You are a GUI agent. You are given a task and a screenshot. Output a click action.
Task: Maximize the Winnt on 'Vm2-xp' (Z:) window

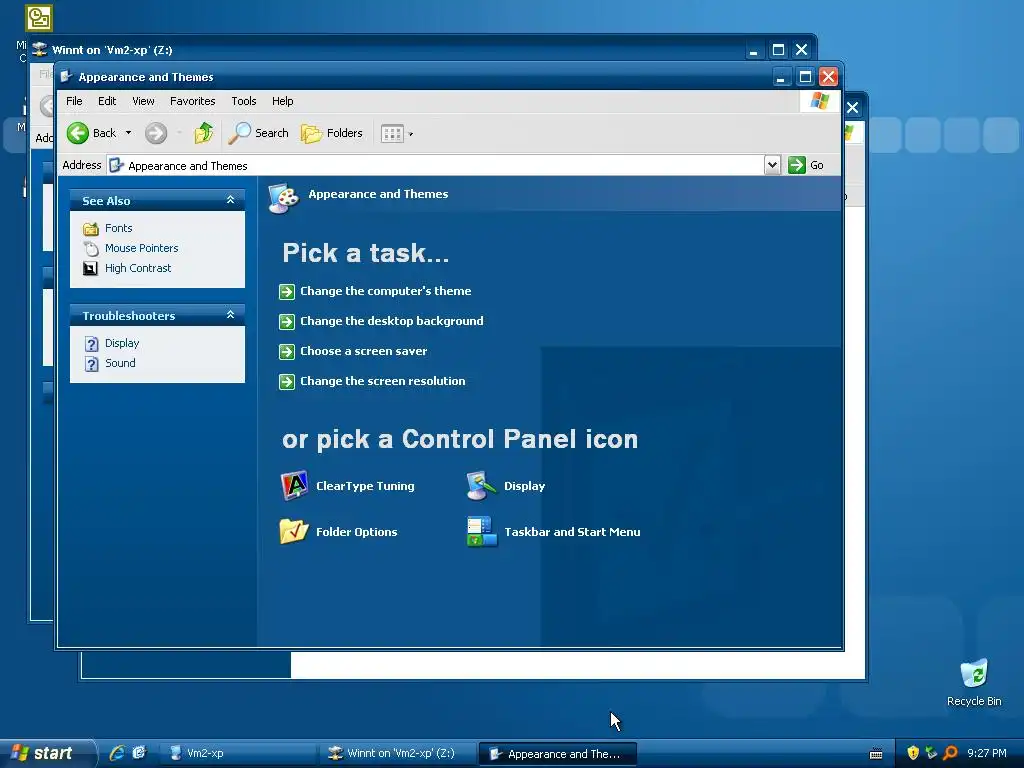tap(778, 50)
